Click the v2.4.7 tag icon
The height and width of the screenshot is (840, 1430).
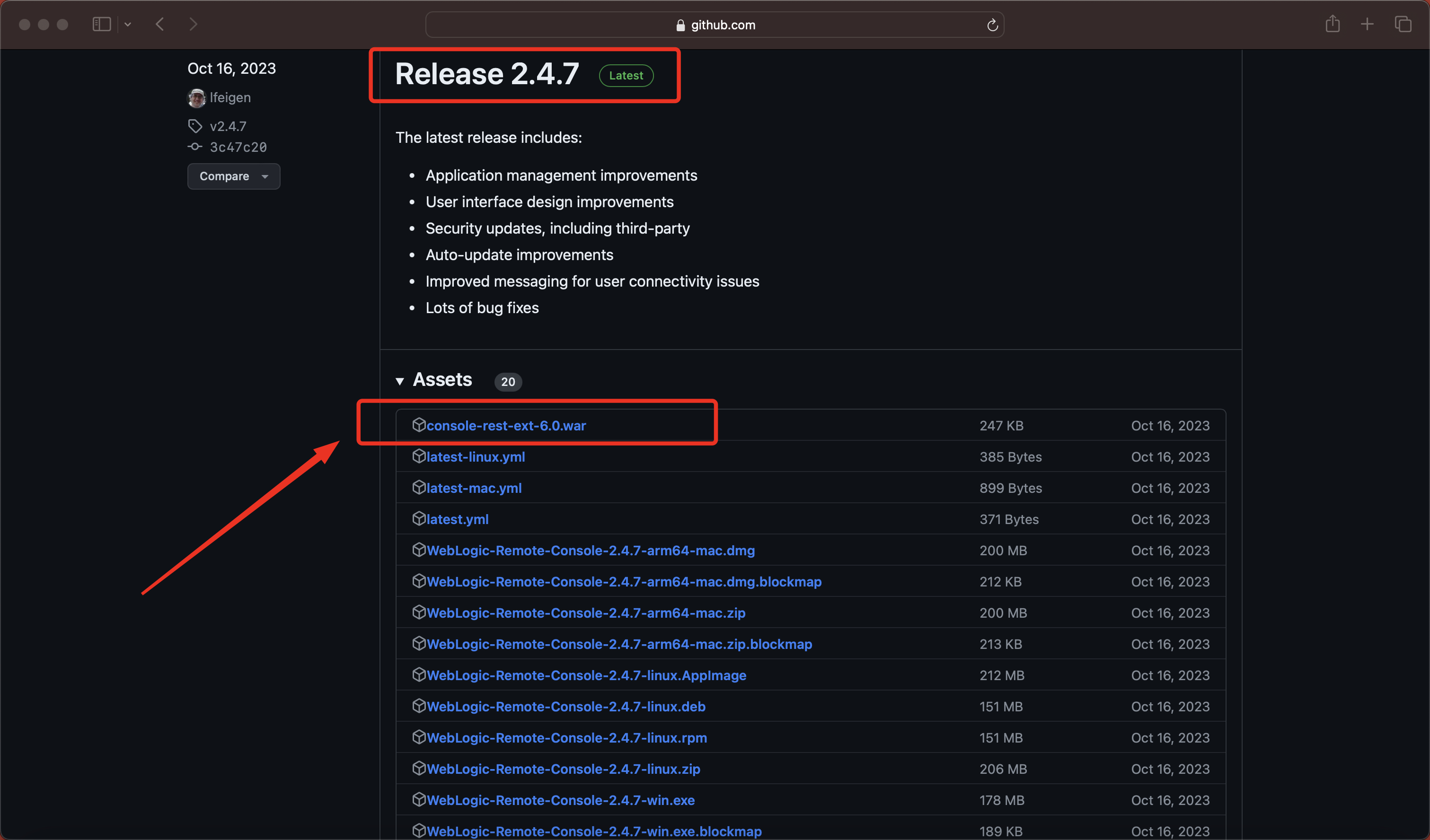tap(194, 126)
